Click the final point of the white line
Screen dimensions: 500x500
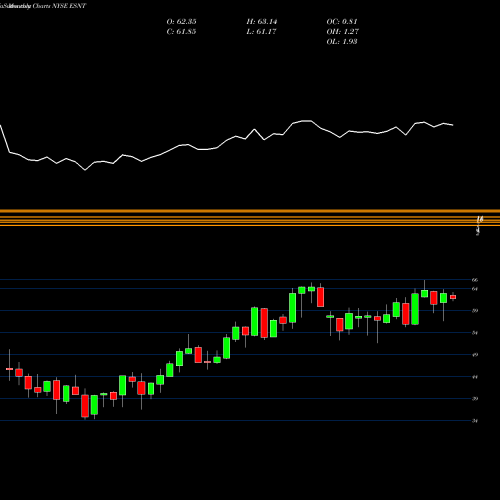point(453,125)
